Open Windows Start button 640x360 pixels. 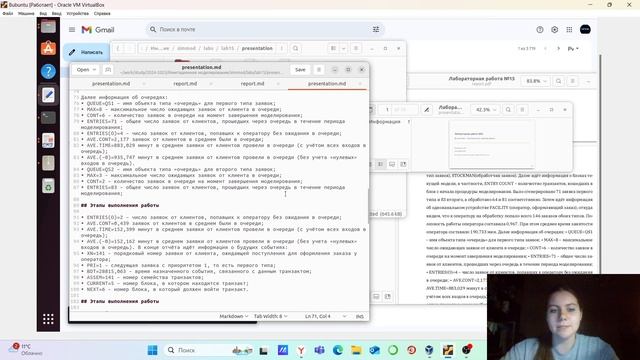152,350
